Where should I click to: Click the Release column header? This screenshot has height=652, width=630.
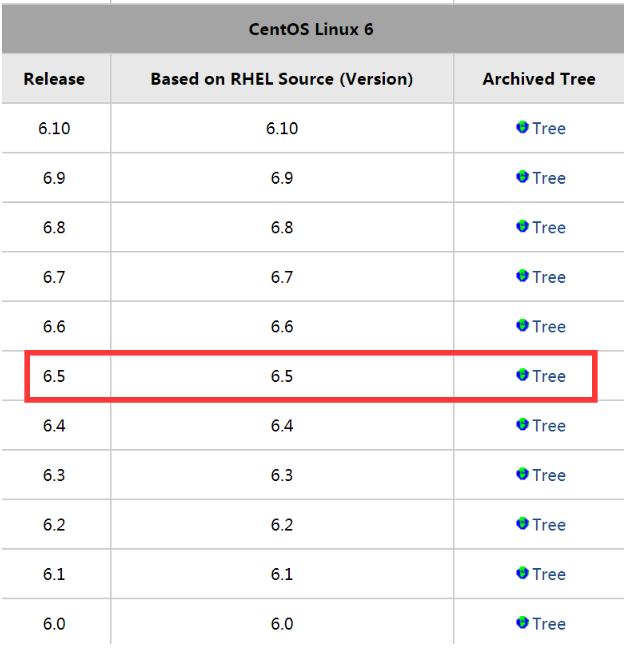coord(54,79)
